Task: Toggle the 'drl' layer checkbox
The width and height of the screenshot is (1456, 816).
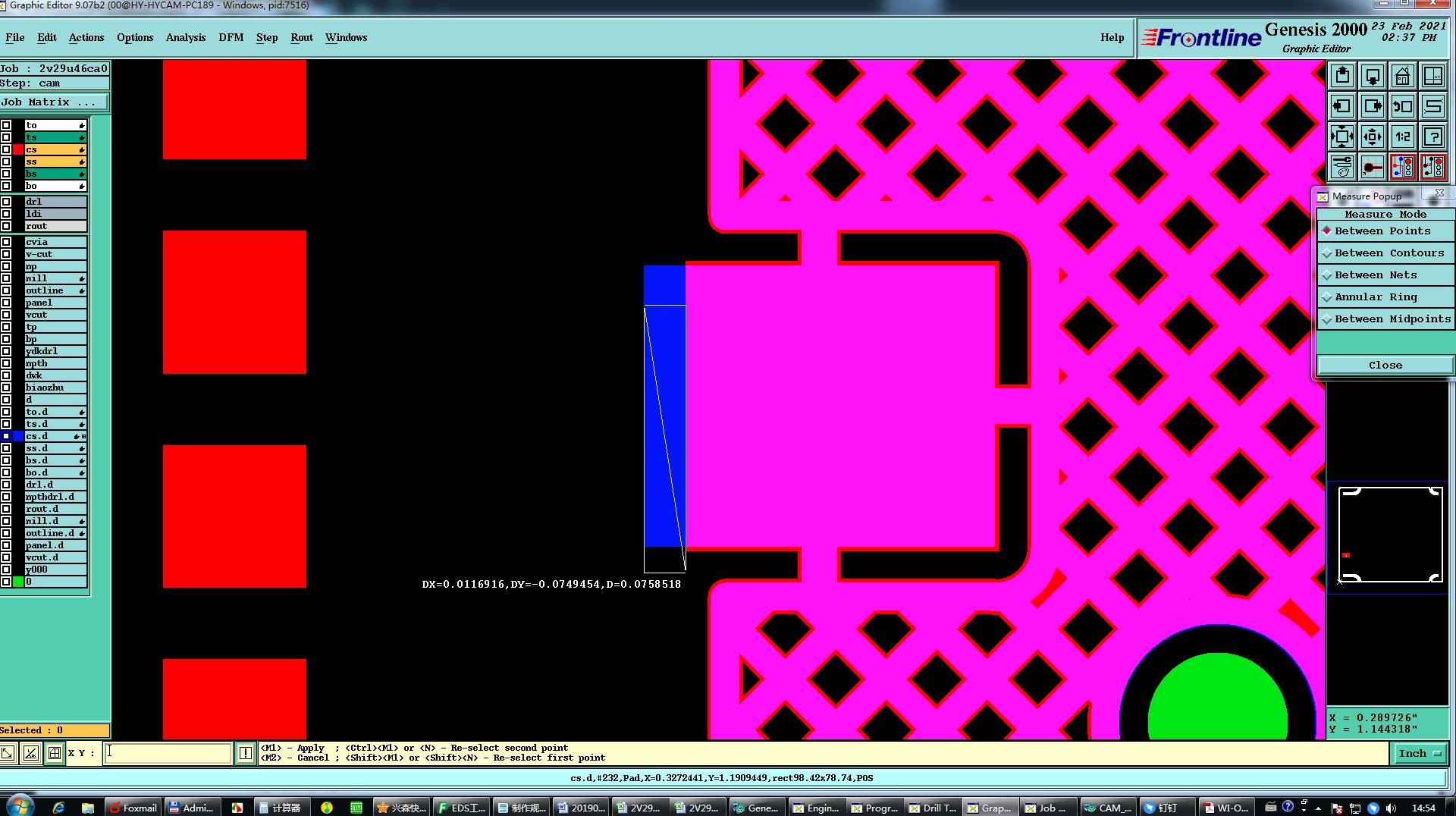Action: tap(6, 202)
